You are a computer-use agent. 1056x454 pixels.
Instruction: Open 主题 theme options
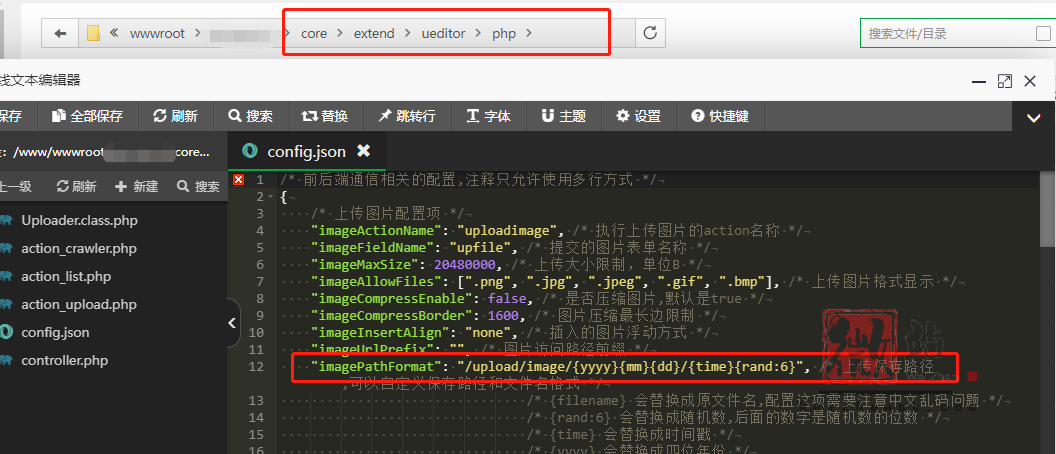tap(563, 117)
